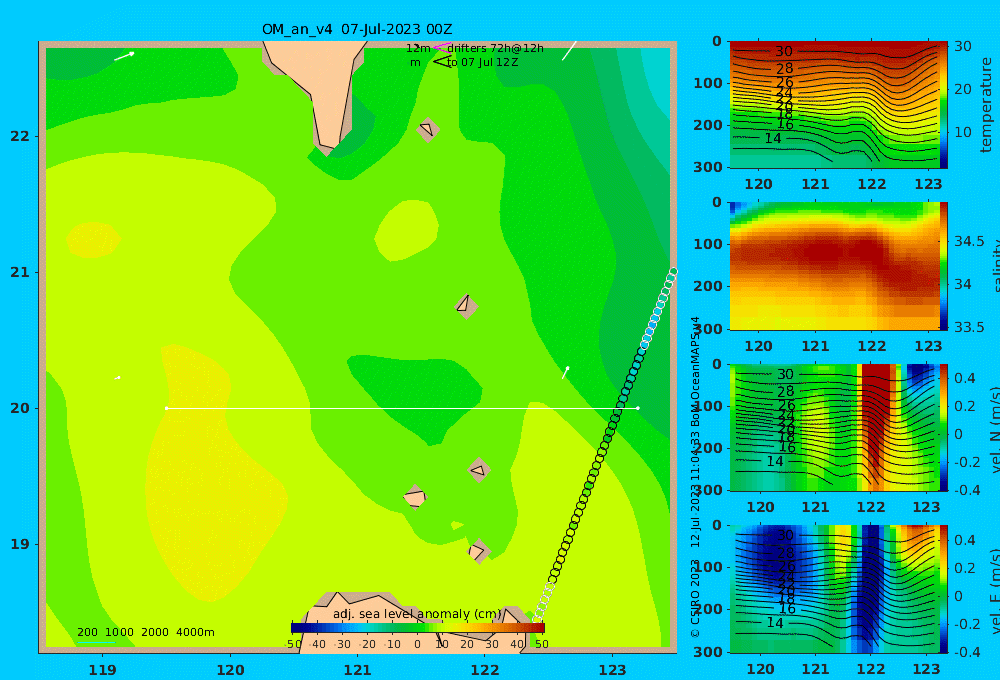Click the 'vel. E (m/s)' axis label
Screen dimensions: 1000x680
pyautogui.click(x=994, y=590)
